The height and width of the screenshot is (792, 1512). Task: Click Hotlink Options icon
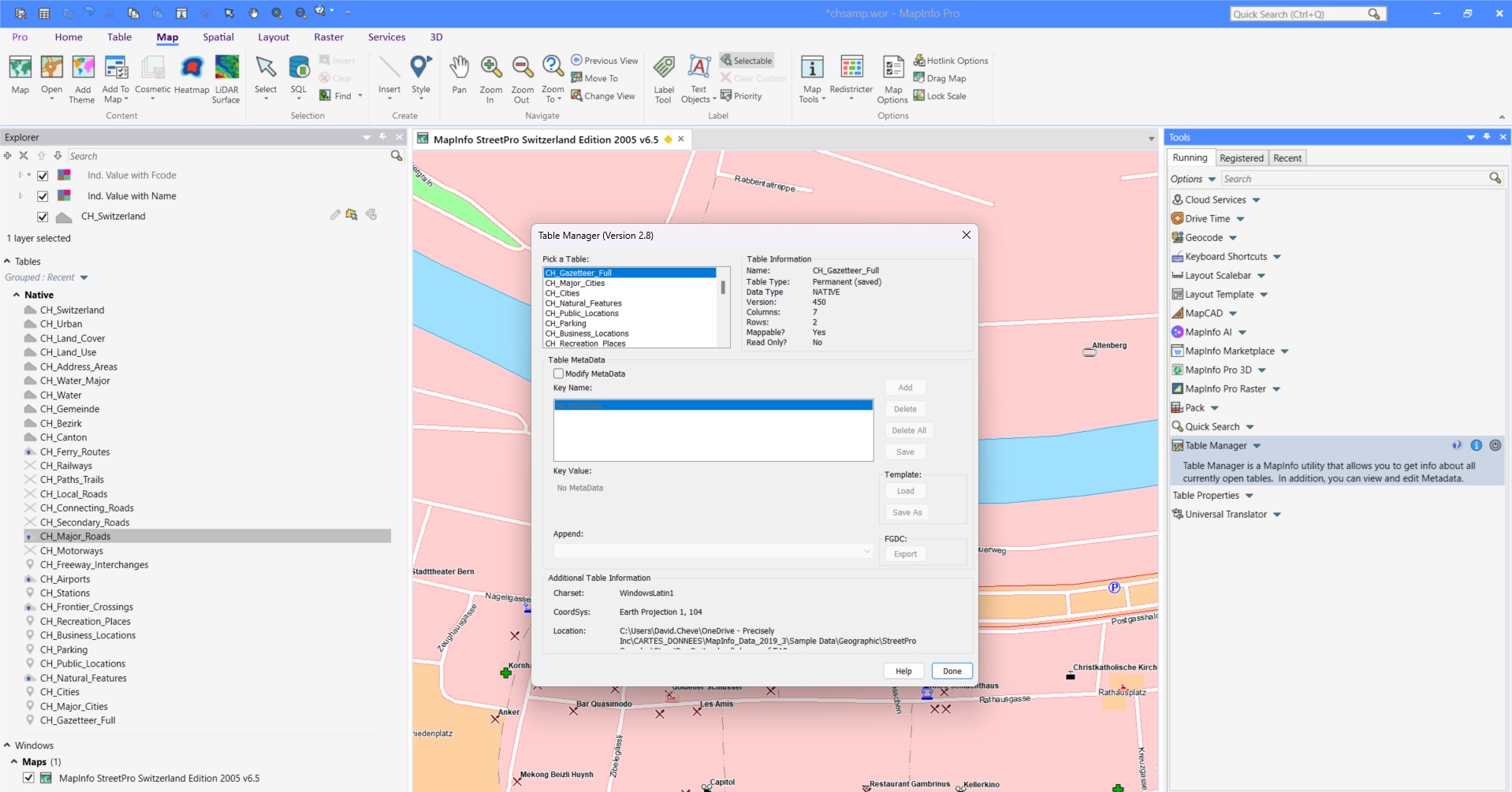(x=919, y=61)
